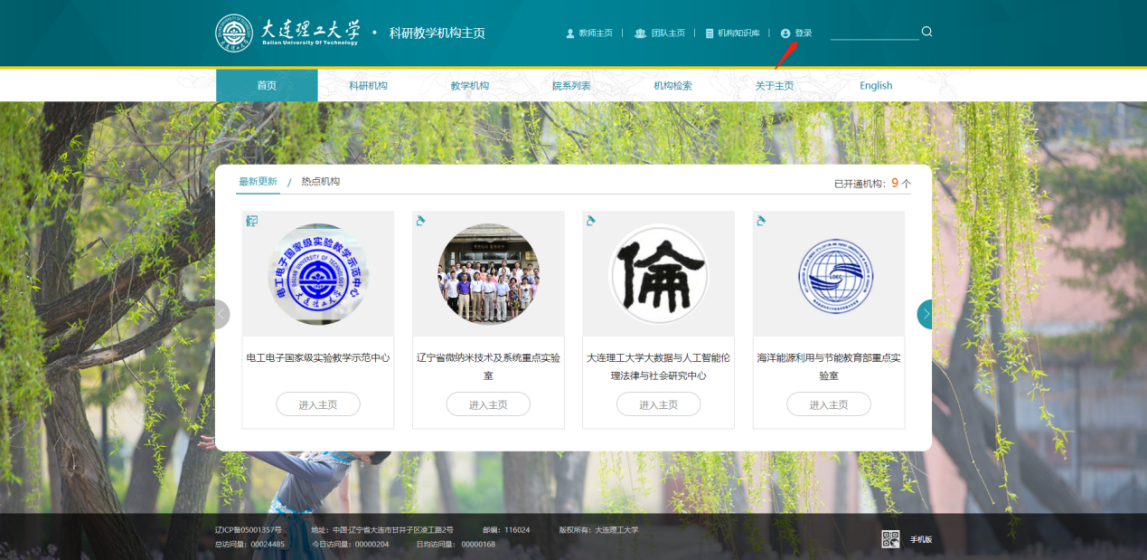Click the QR code icon in footer
The image size is (1147, 560).
[x=890, y=540]
